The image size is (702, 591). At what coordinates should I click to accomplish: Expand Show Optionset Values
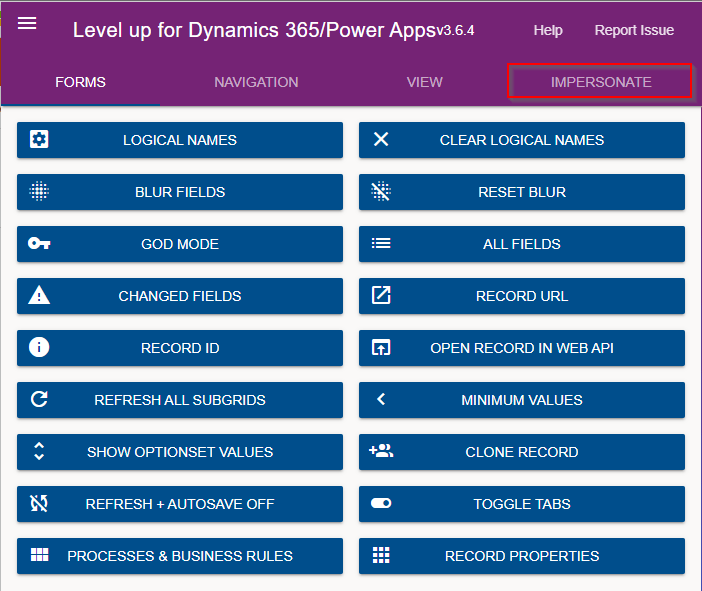click(180, 452)
